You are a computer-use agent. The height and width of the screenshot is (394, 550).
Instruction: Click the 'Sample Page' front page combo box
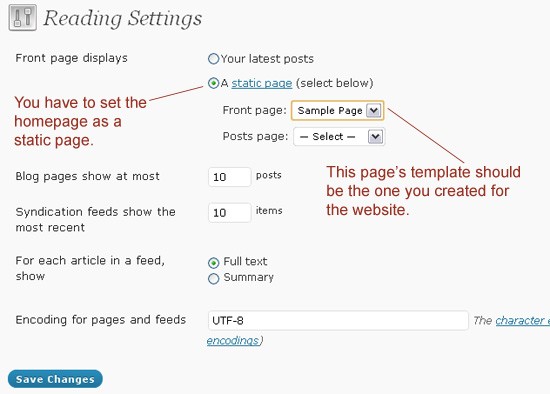(x=337, y=111)
